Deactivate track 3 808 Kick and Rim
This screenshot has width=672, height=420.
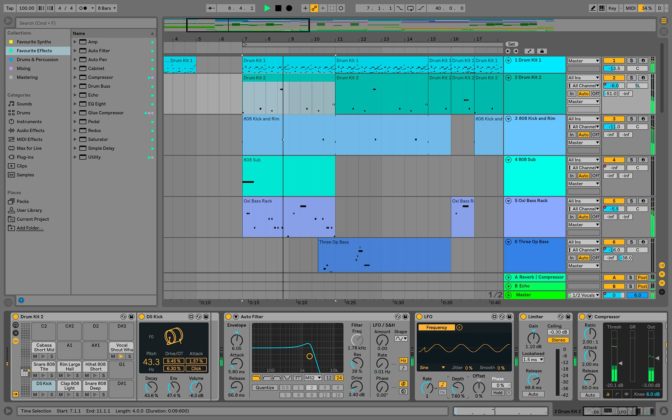coord(614,119)
